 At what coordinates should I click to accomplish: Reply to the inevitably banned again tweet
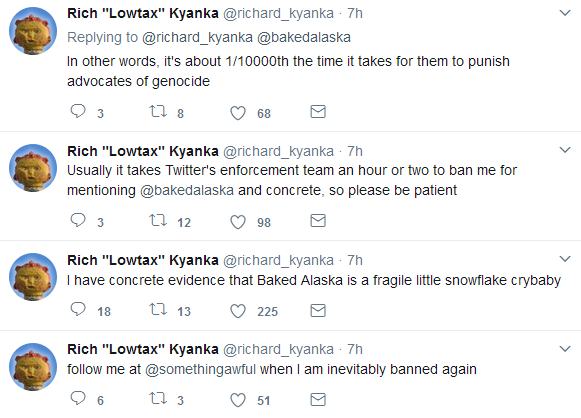tap(78, 398)
